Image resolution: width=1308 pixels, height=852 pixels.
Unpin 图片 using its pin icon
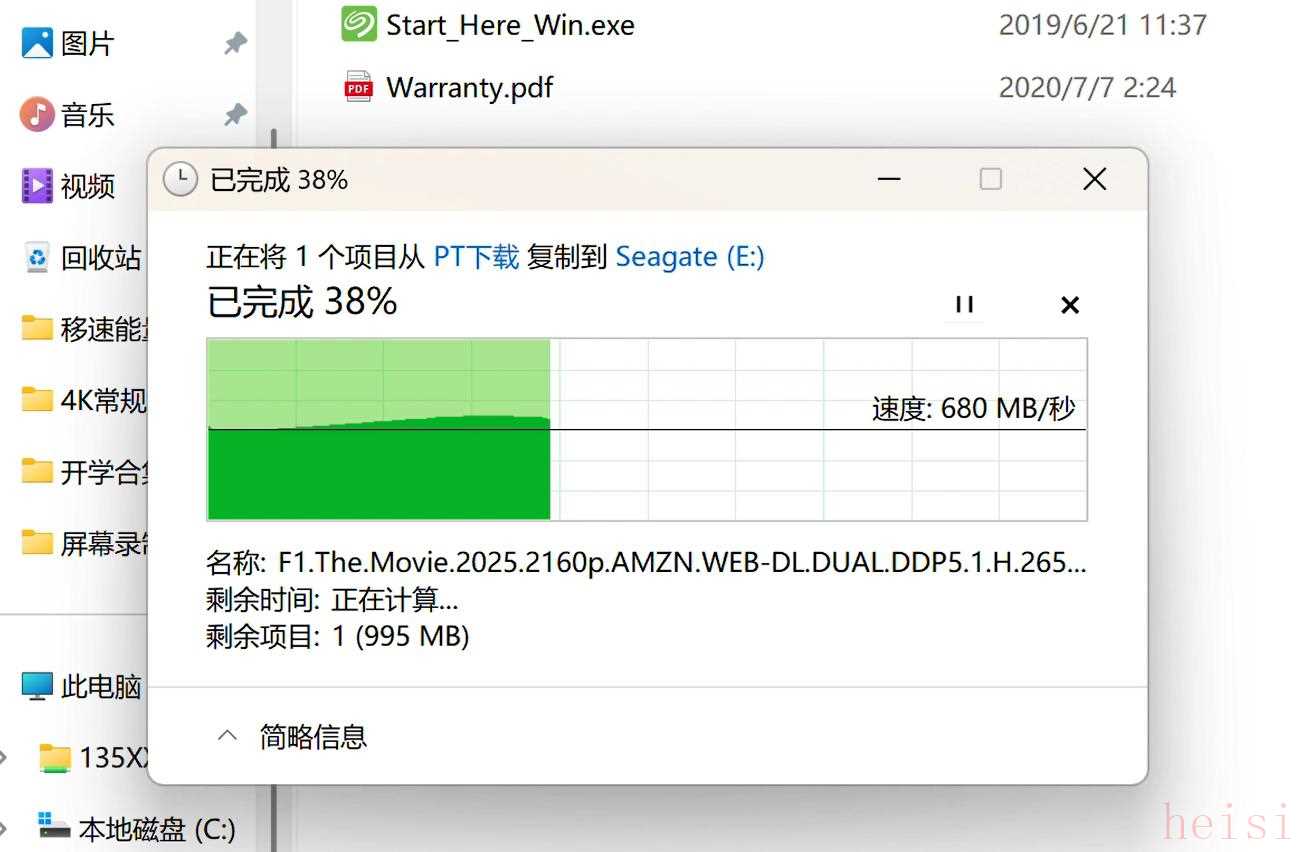click(235, 43)
